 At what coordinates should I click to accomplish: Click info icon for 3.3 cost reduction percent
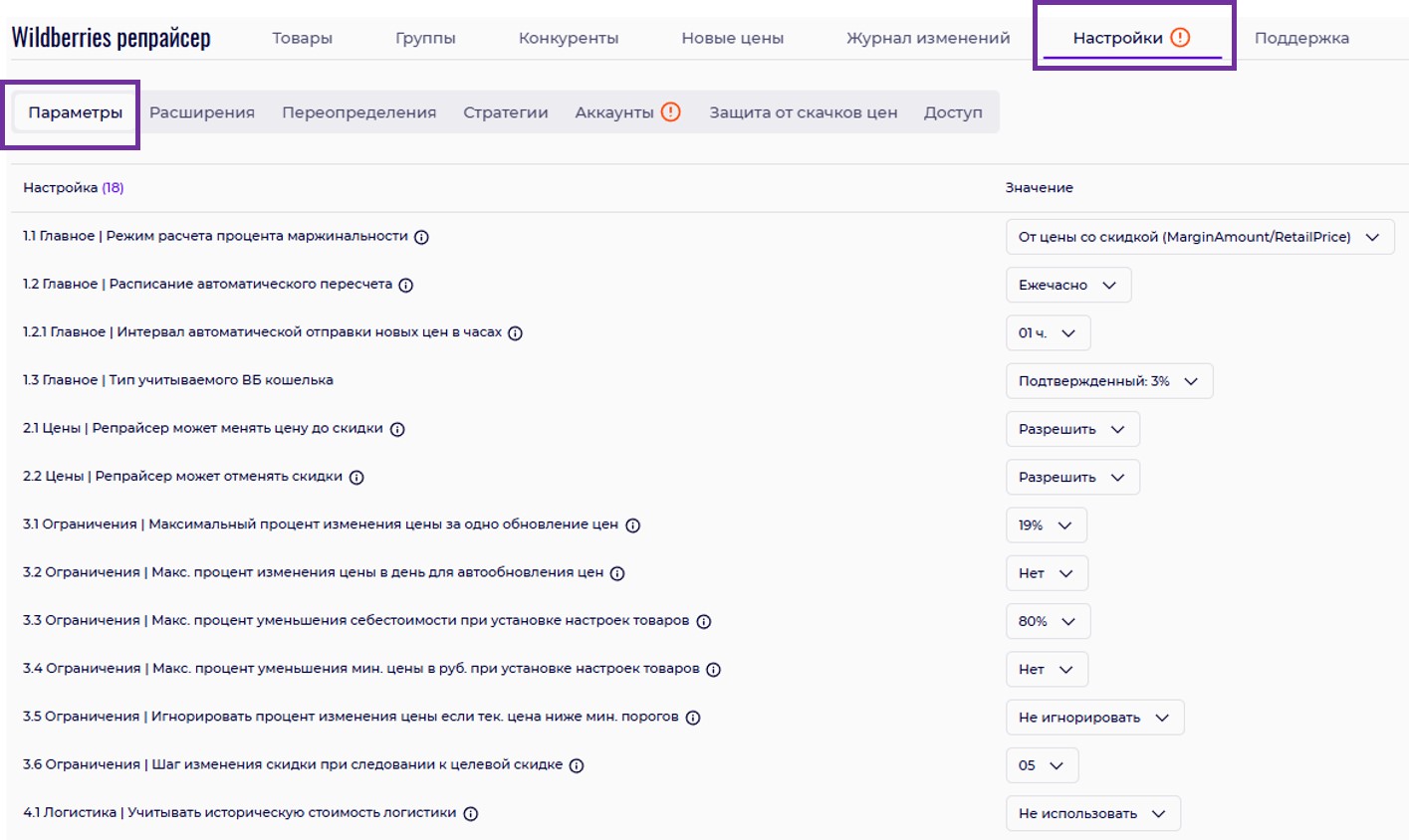(x=704, y=621)
